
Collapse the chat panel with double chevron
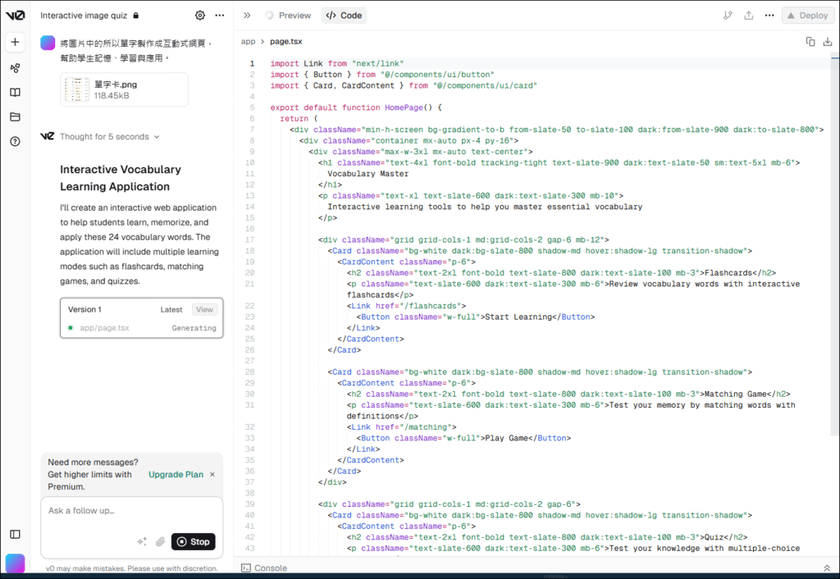point(247,16)
